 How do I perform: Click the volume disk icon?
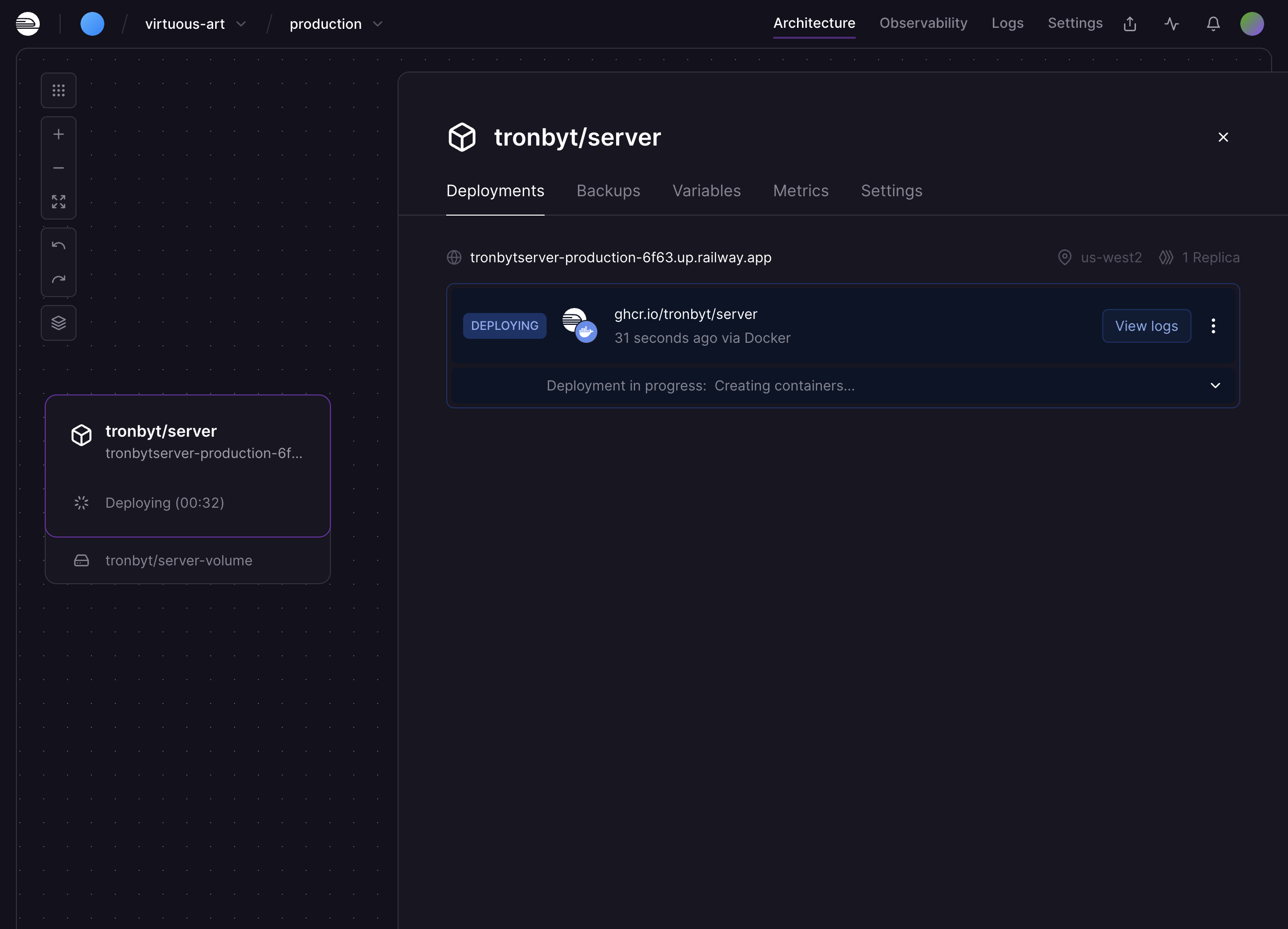(81, 560)
